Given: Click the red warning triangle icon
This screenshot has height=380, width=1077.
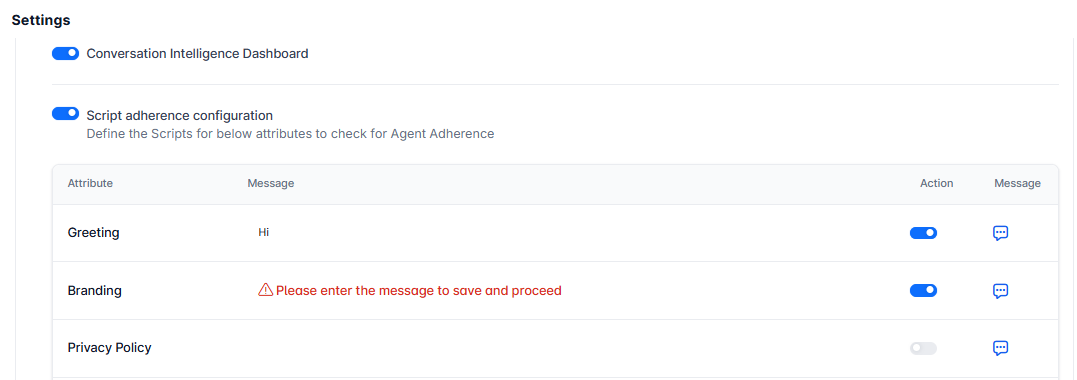Looking at the screenshot, I should [265, 290].
